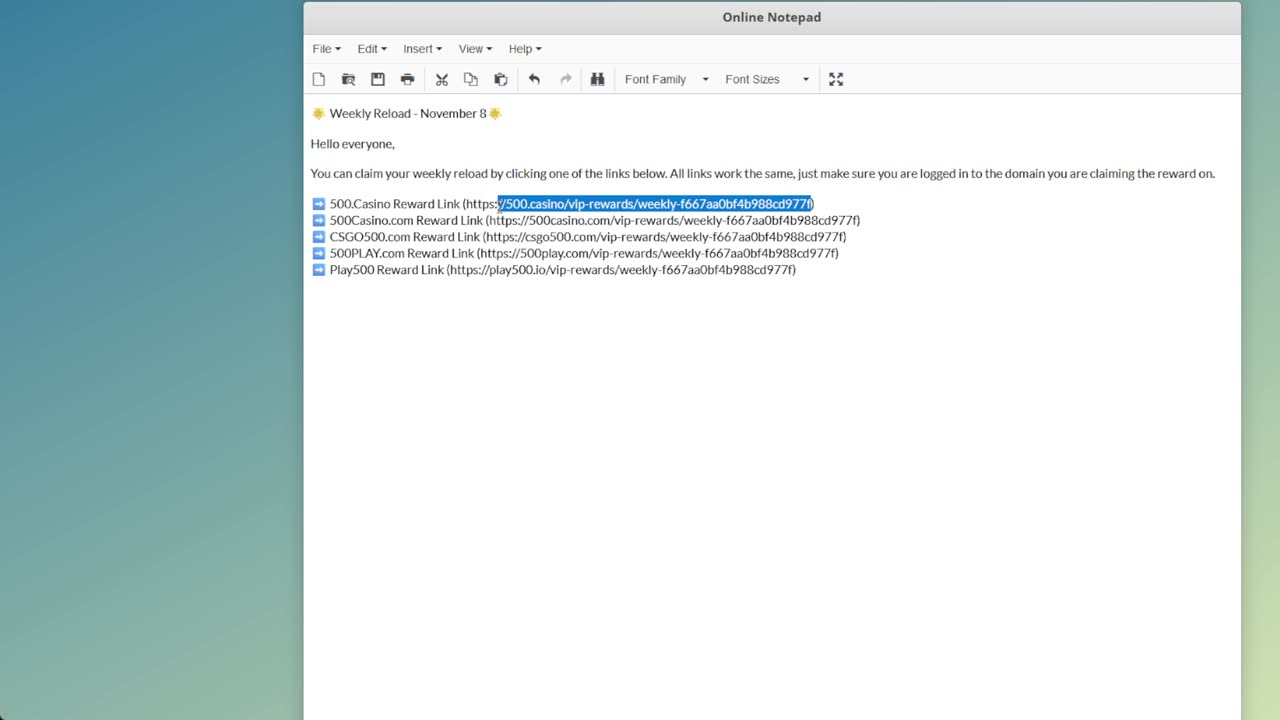This screenshot has width=1280, height=720.
Task: Click the Paste clipboard icon
Action: 501,79
